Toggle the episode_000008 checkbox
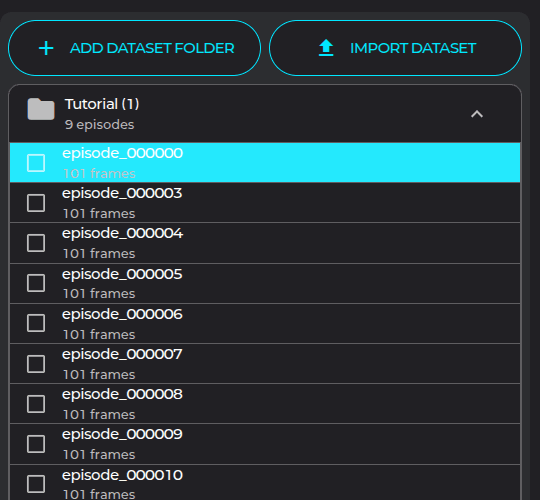 coord(36,404)
